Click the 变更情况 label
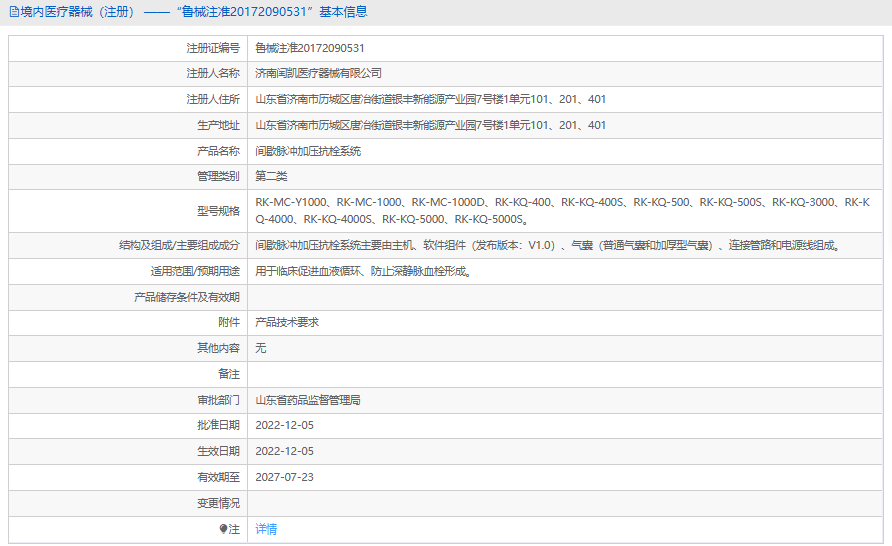Image resolution: width=892 pixels, height=546 pixels. 218,503
